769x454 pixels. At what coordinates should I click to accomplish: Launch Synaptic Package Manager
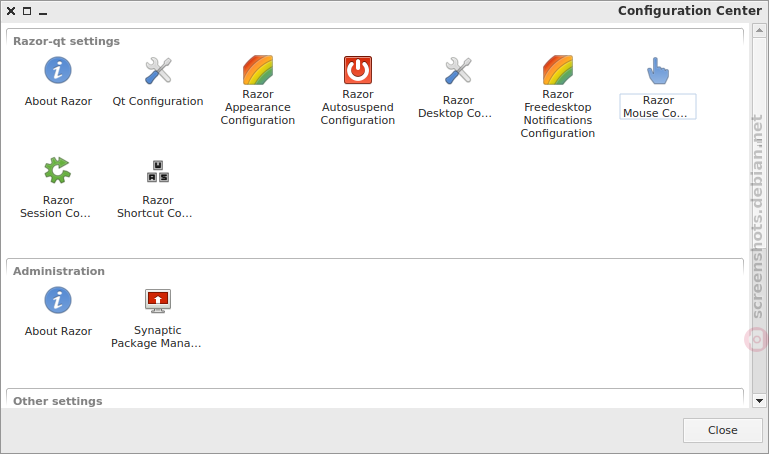coord(158,300)
